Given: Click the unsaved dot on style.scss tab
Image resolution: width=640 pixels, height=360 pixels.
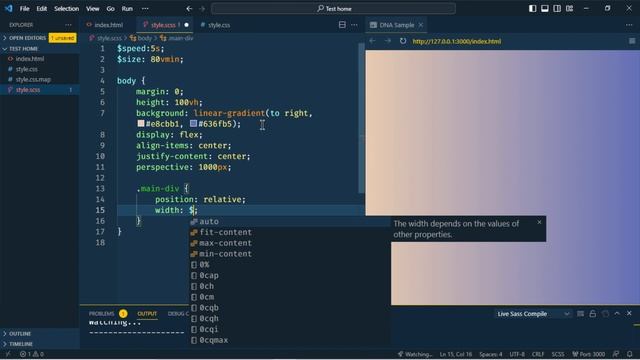Looking at the screenshot, I should pyautogui.click(x=187, y=25).
